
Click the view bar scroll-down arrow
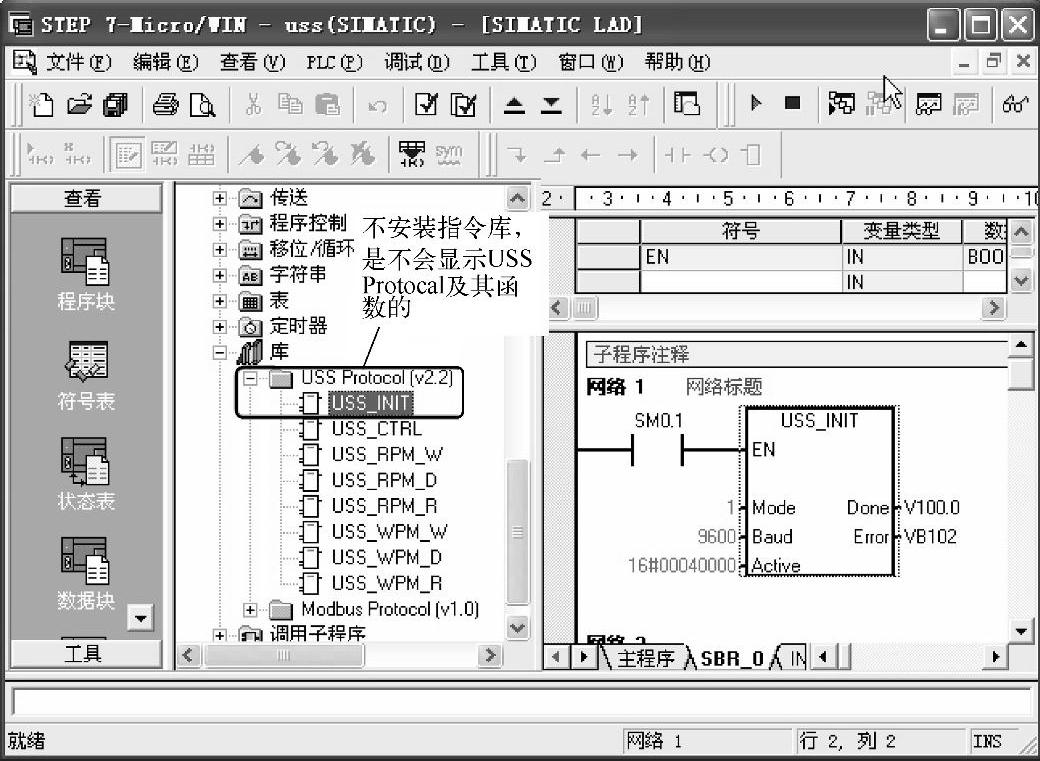pyautogui.click(x=141, y=618)
